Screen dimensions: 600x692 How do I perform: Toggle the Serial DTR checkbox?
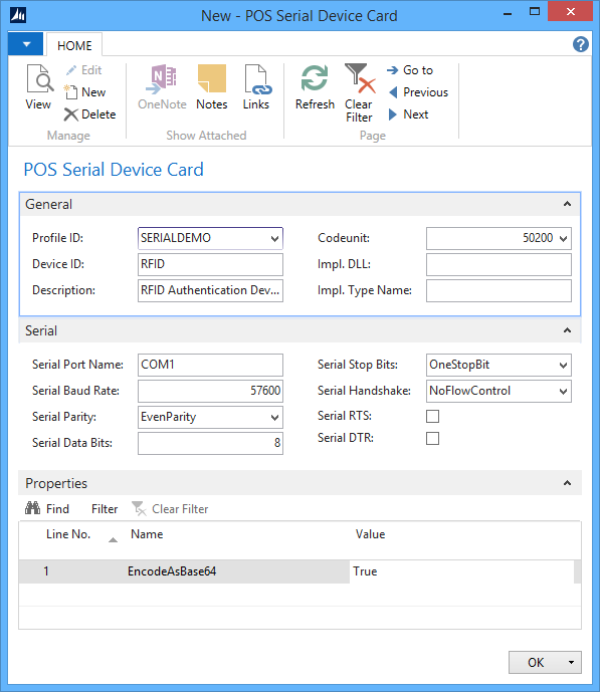pos(433,438)
